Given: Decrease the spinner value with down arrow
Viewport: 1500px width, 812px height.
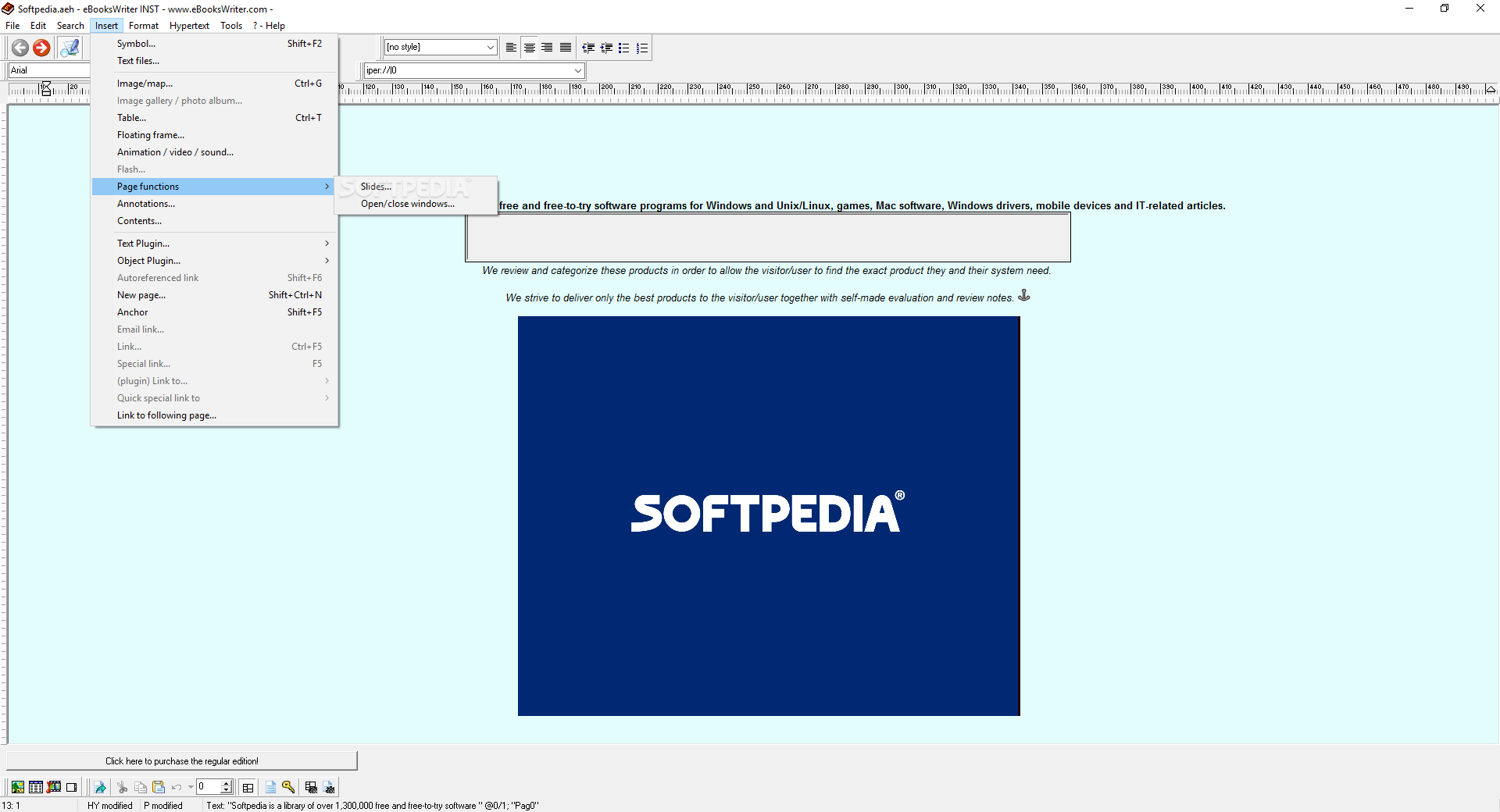Looking at the screenshot, I should tap(227, 791).
